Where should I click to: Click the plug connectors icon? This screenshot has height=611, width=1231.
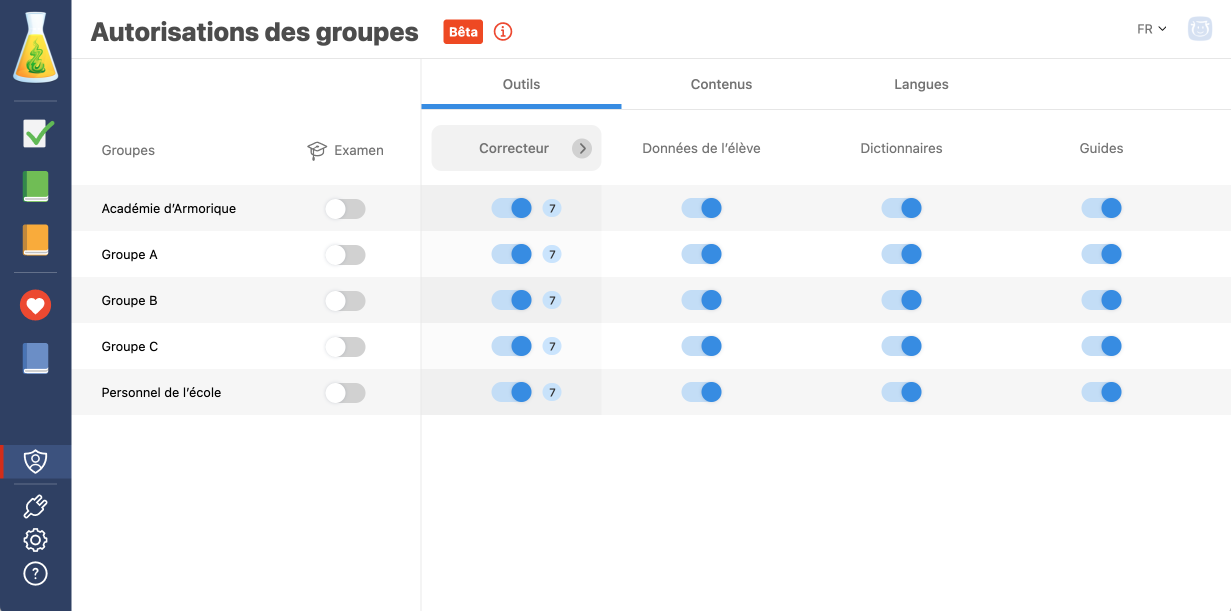(x=35, y=507)
